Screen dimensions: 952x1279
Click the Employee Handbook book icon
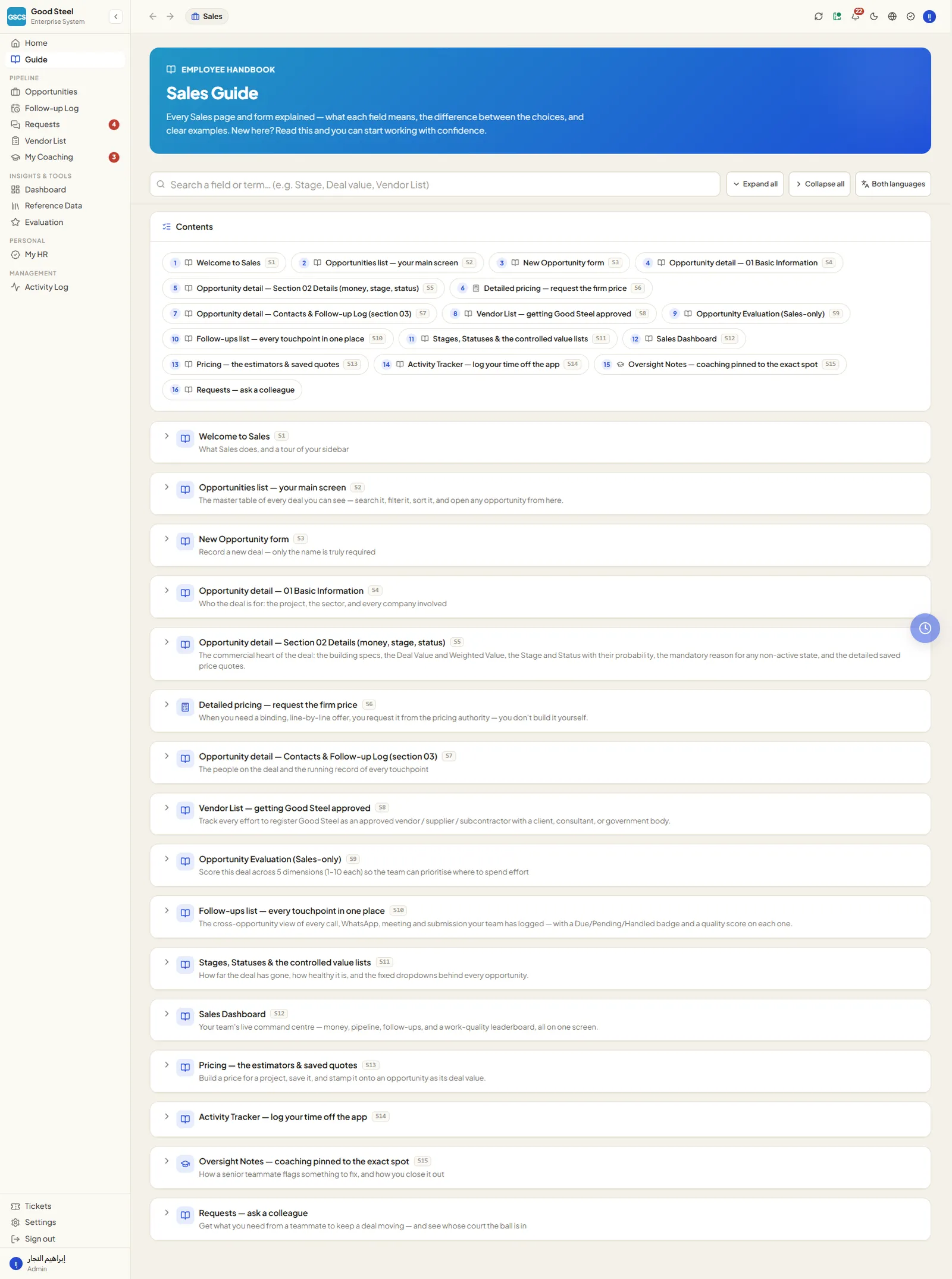point(171,70)
